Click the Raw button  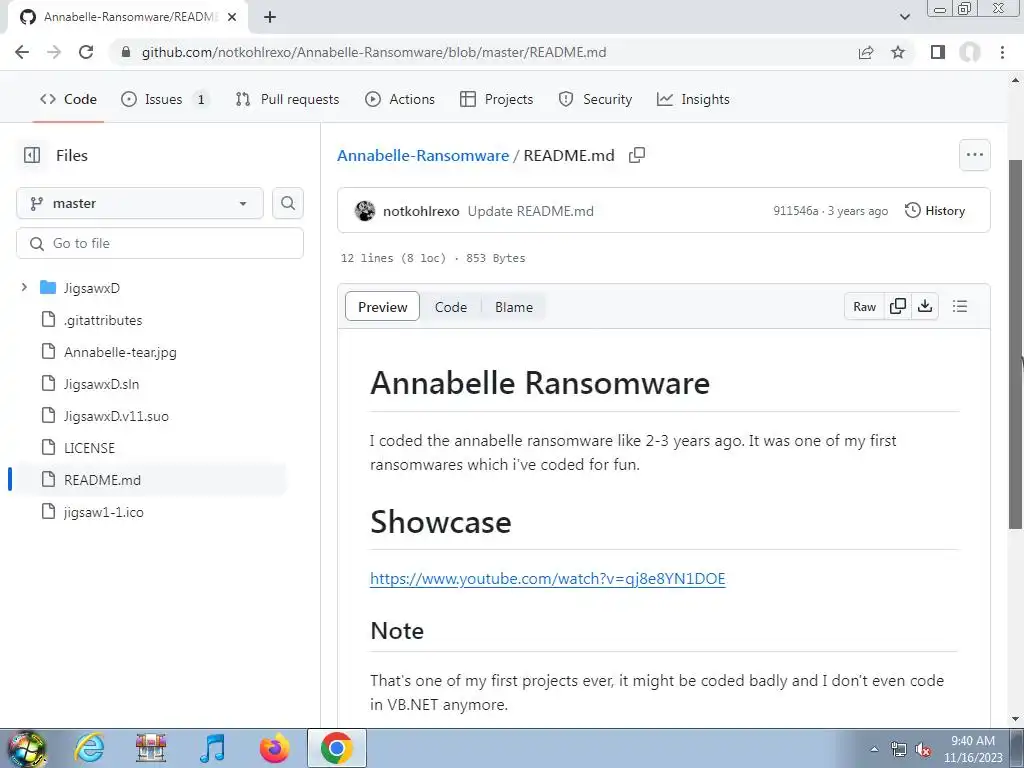pyautogui.click(x=864, y=306)
